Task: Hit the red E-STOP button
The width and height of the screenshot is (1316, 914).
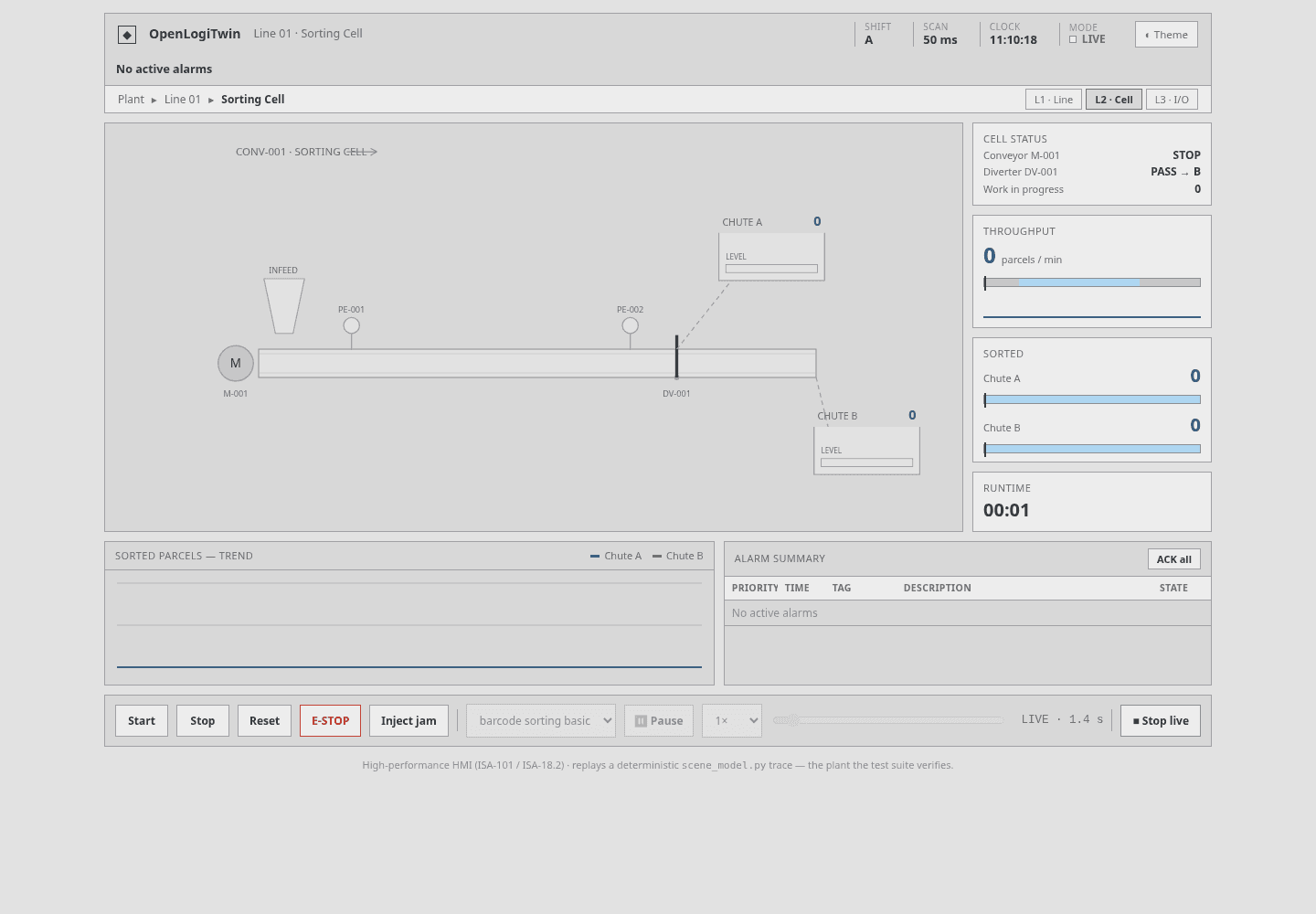Action: 331,720
